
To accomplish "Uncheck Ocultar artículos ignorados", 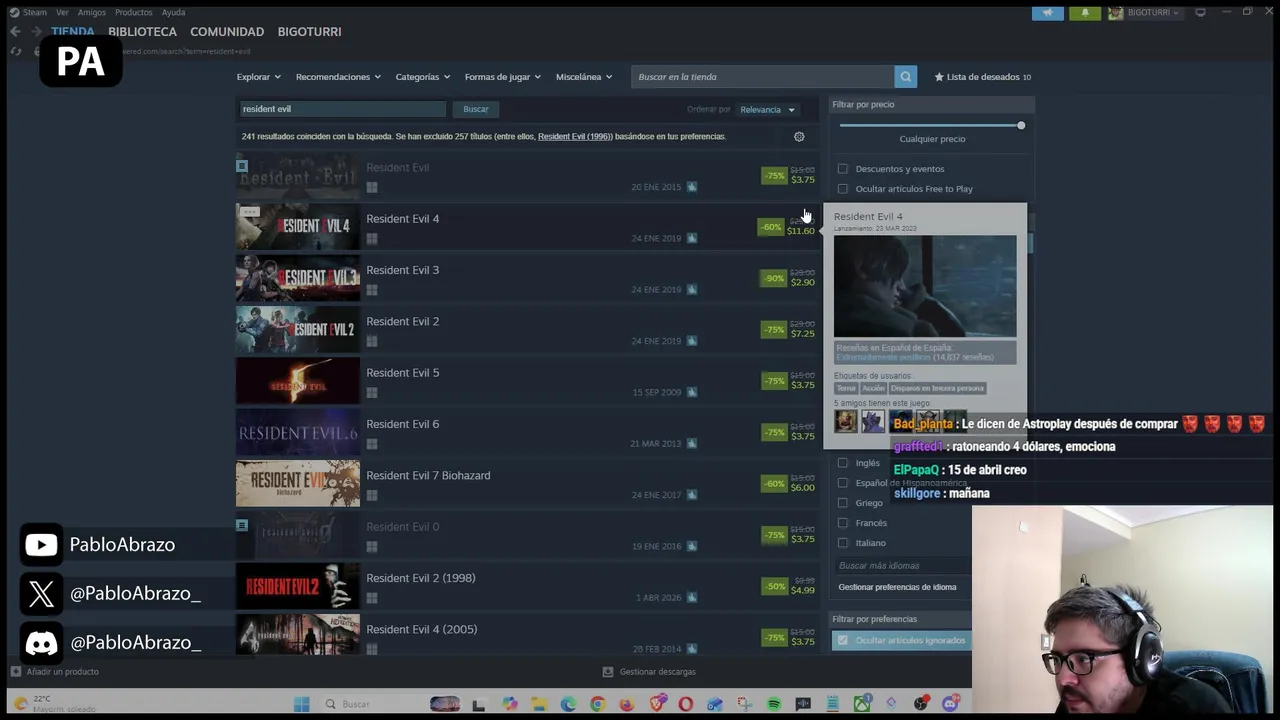I will (x=843, y=640).
